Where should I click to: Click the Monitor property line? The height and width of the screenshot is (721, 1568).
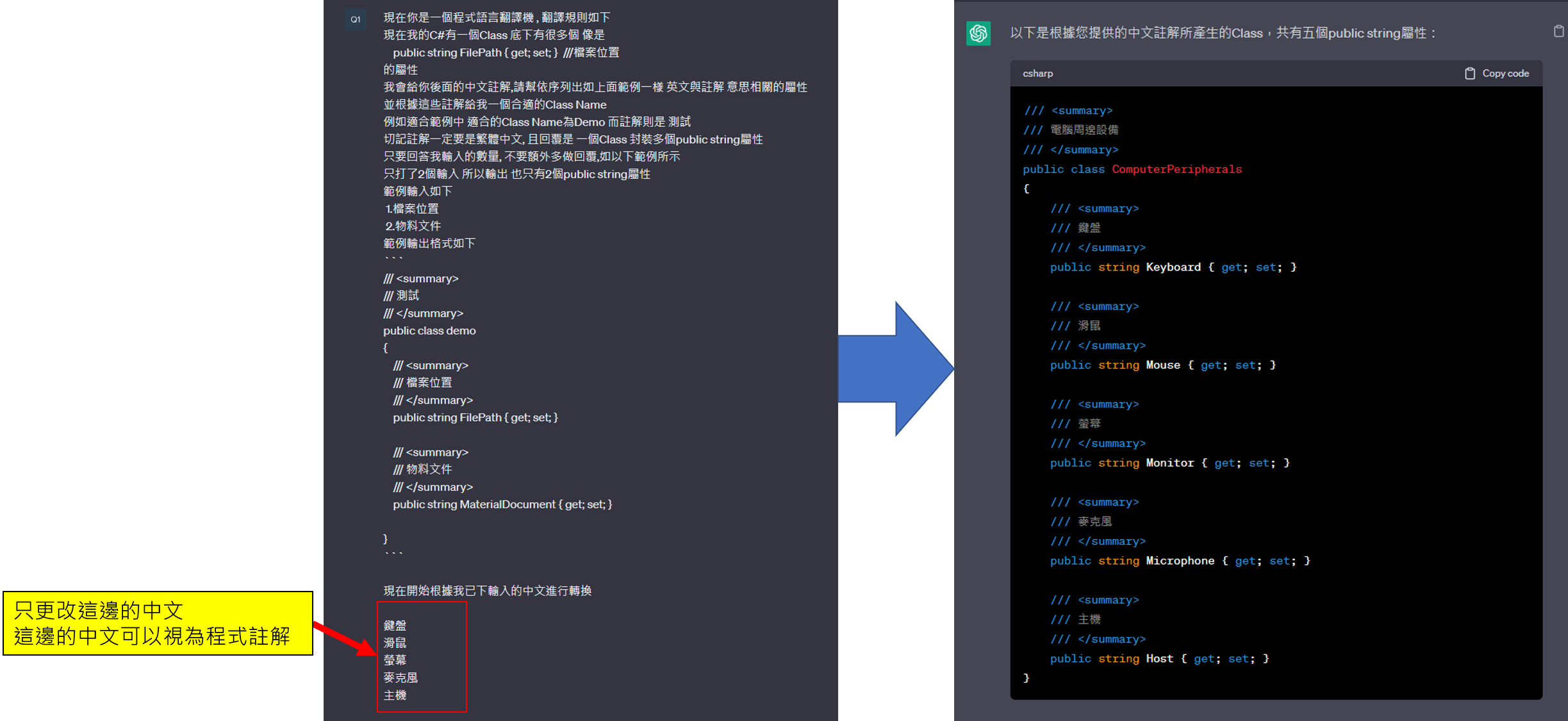click(x=1169, y=463)
